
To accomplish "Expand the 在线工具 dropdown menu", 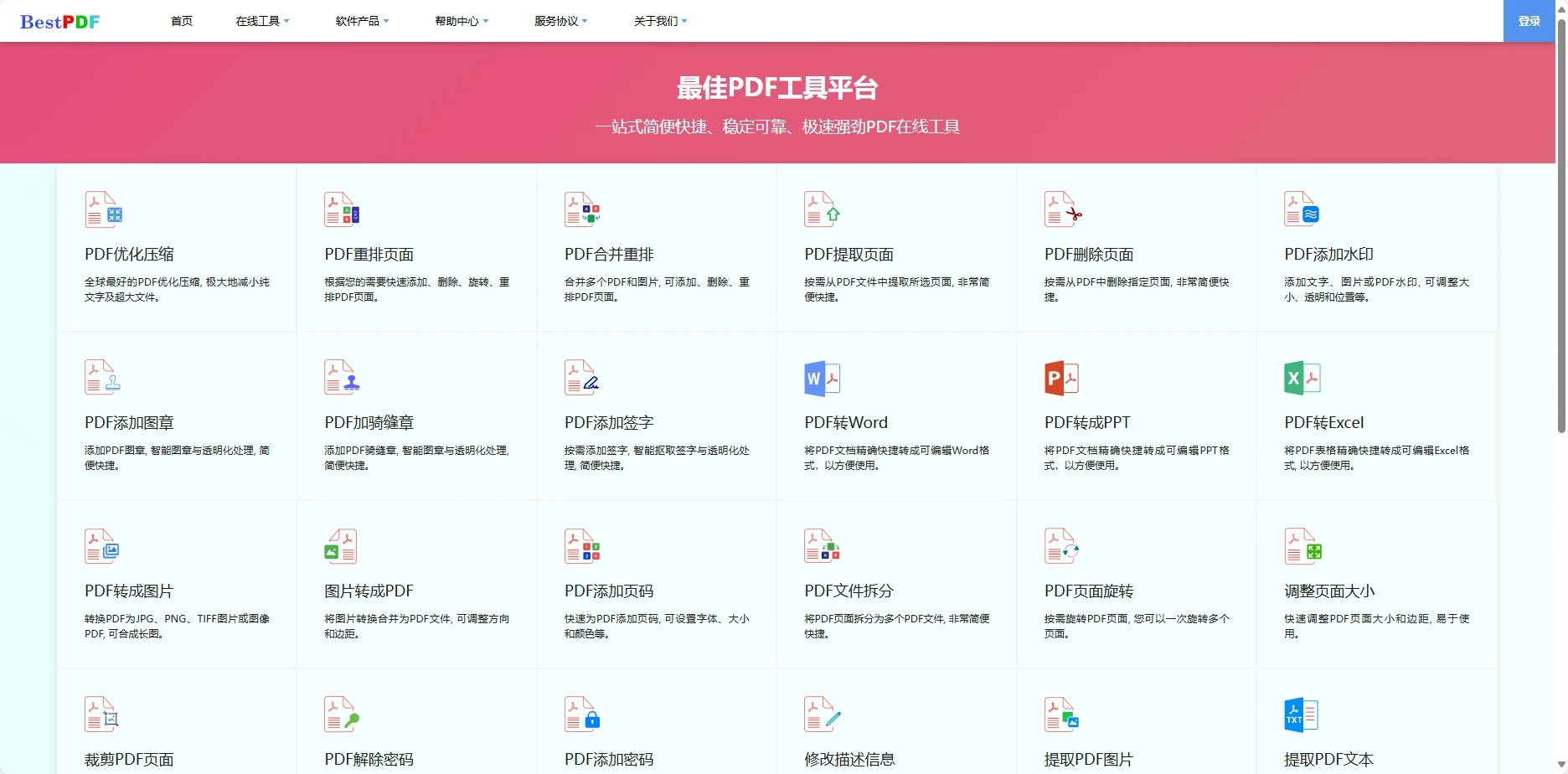I will point(262,21).
